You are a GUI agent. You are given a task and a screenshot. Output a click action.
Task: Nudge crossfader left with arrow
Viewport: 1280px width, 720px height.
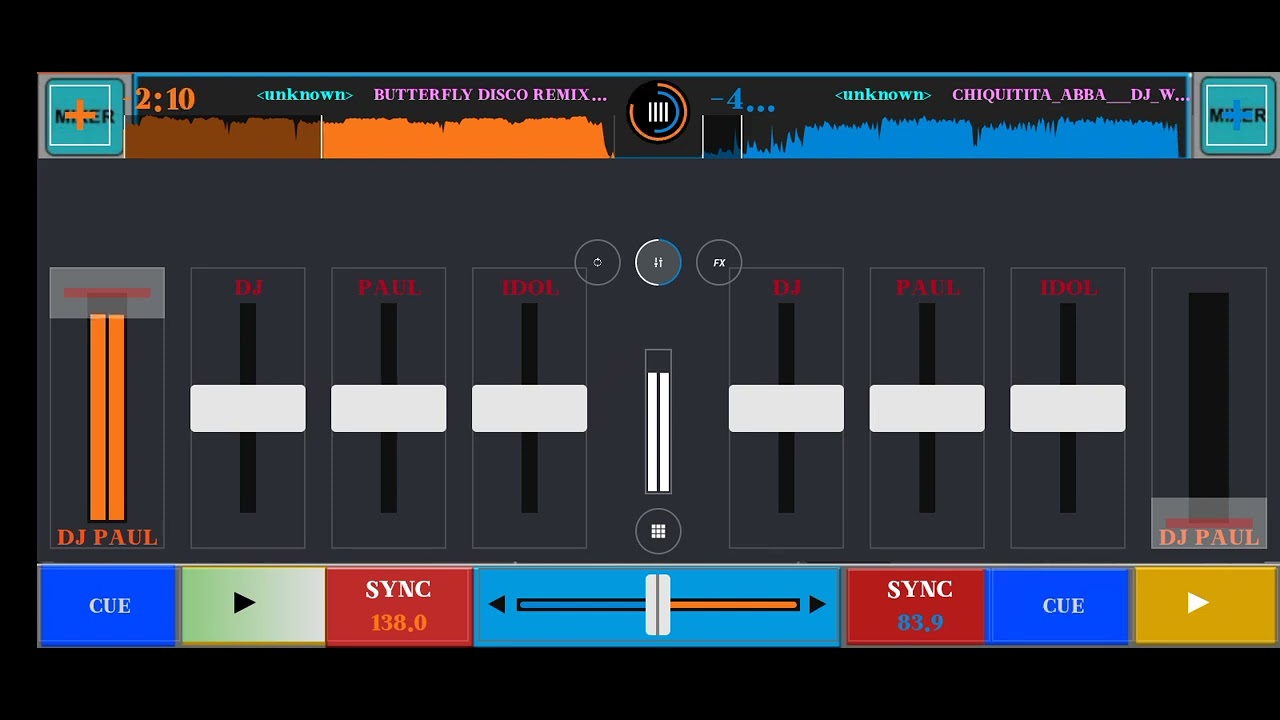click(497, 604)
